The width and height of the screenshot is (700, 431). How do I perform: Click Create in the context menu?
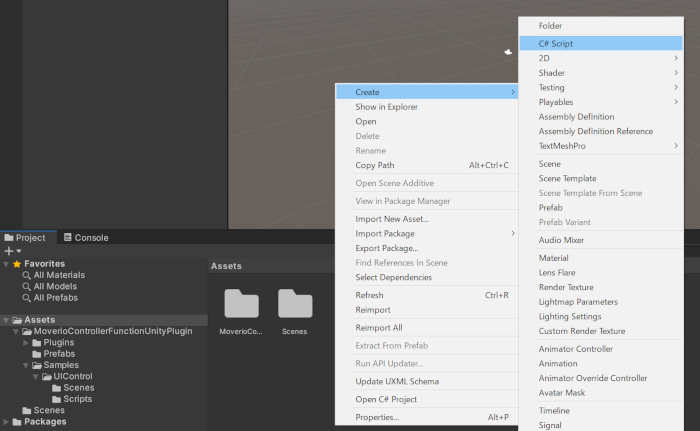tap(427, 92)
